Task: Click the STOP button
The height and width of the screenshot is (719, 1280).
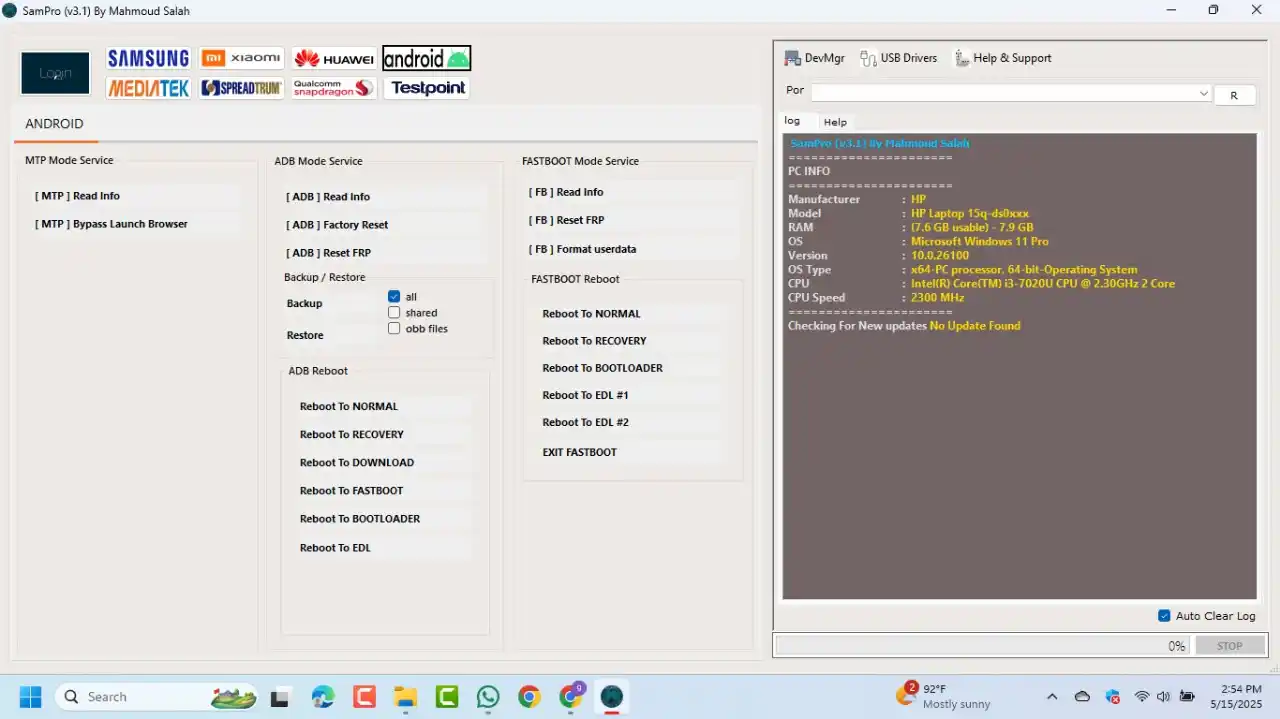Action: coord(1229,646)
